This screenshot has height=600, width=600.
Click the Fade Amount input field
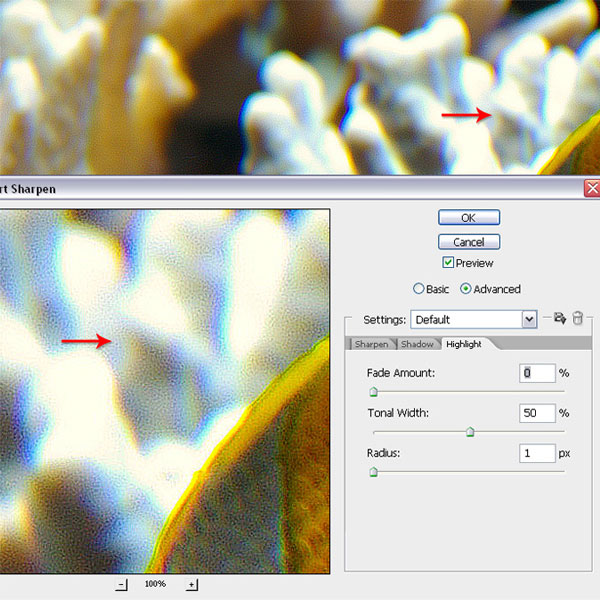point(537,373)
